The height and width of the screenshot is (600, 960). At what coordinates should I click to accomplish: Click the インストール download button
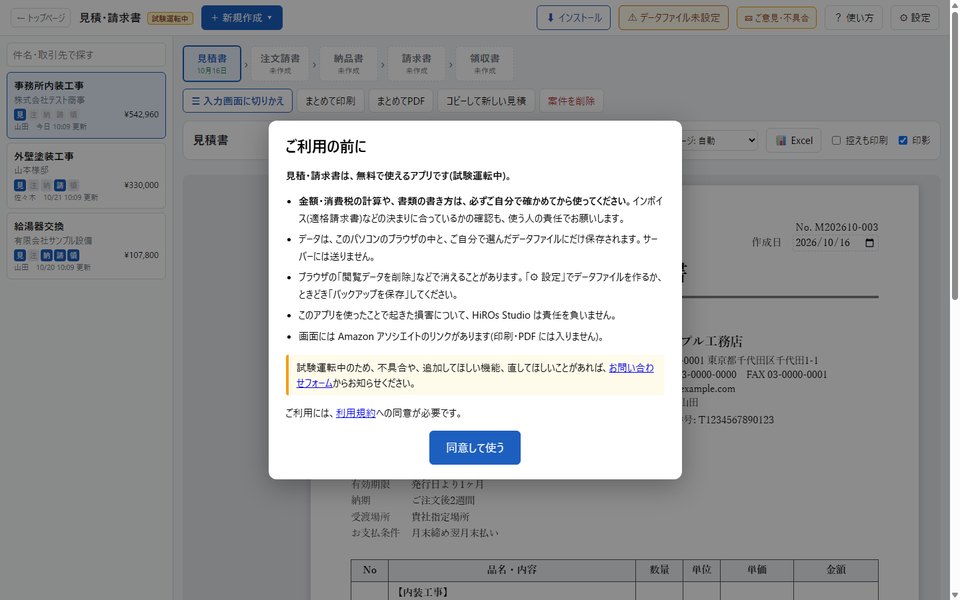click(574, 18)
